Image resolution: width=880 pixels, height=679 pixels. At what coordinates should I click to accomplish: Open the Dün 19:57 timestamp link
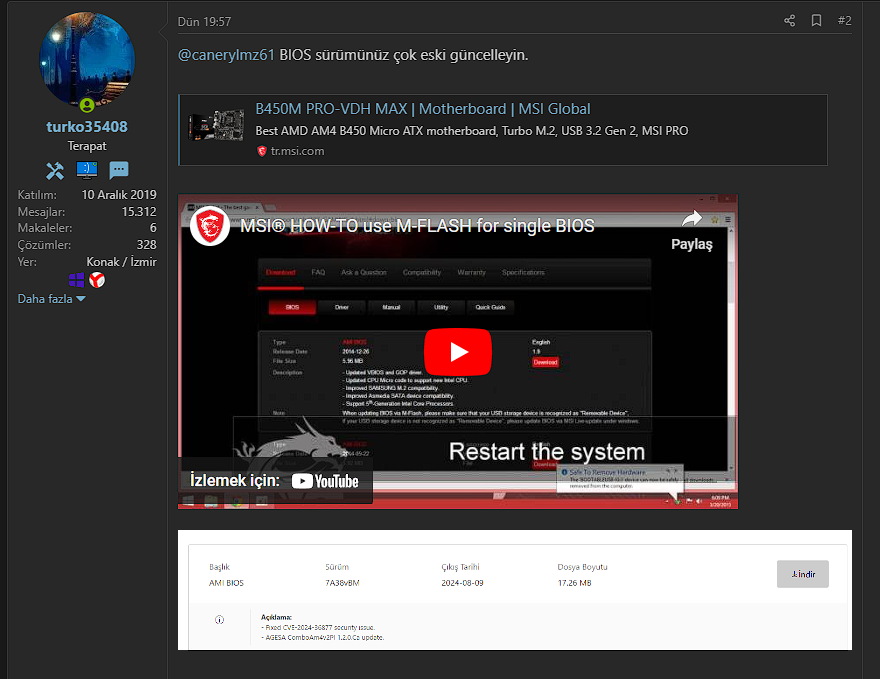tap(204, 22)
